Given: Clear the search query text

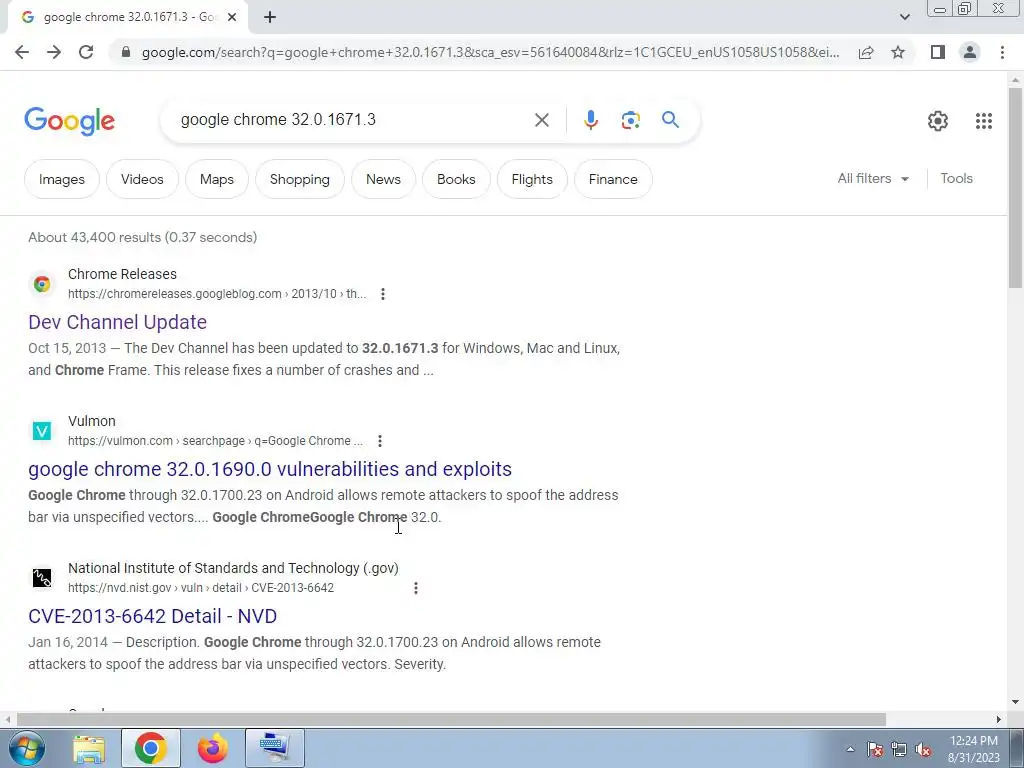Looking at the screenshot, I should click(541, 120).
